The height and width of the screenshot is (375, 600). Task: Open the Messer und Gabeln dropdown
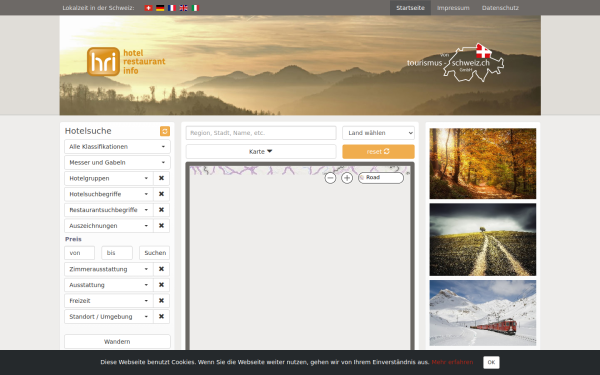tap(117, 162)
